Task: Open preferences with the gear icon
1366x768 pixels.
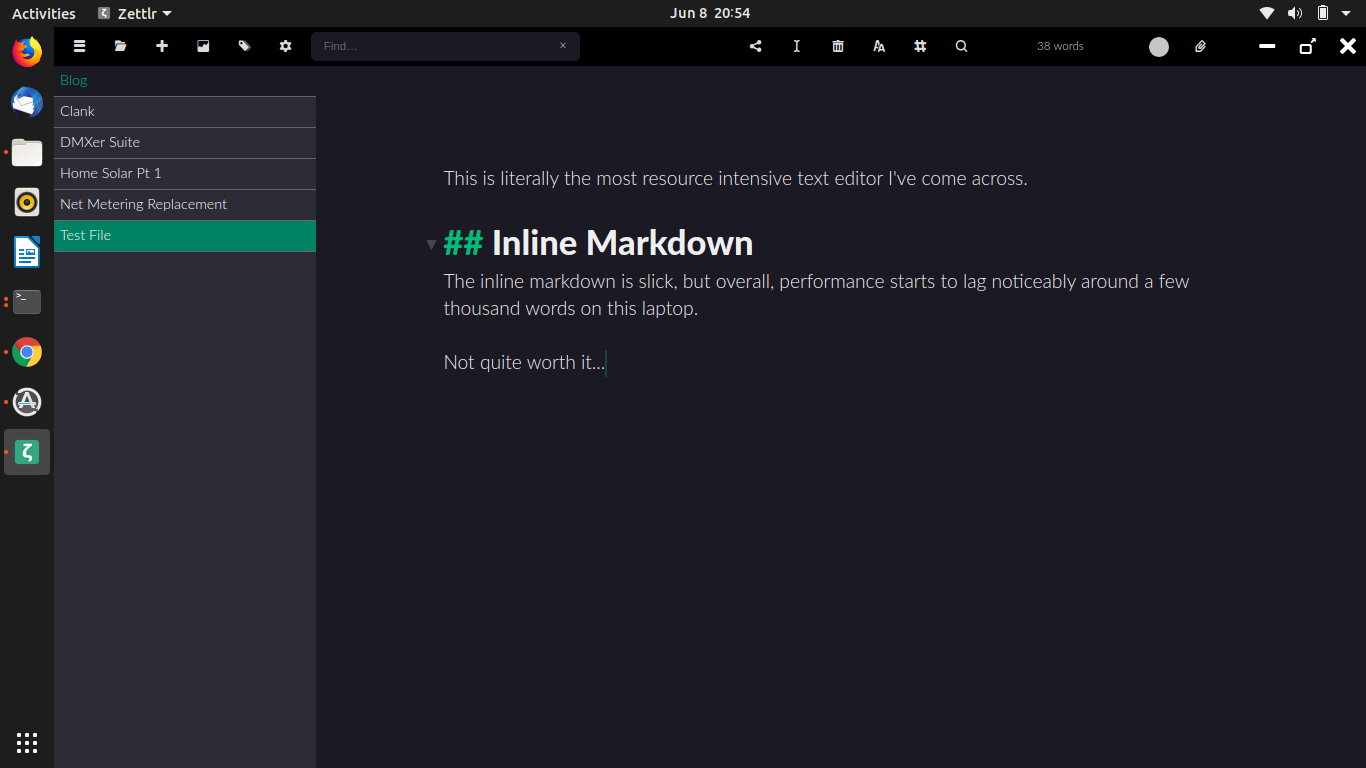Action: 285,46
